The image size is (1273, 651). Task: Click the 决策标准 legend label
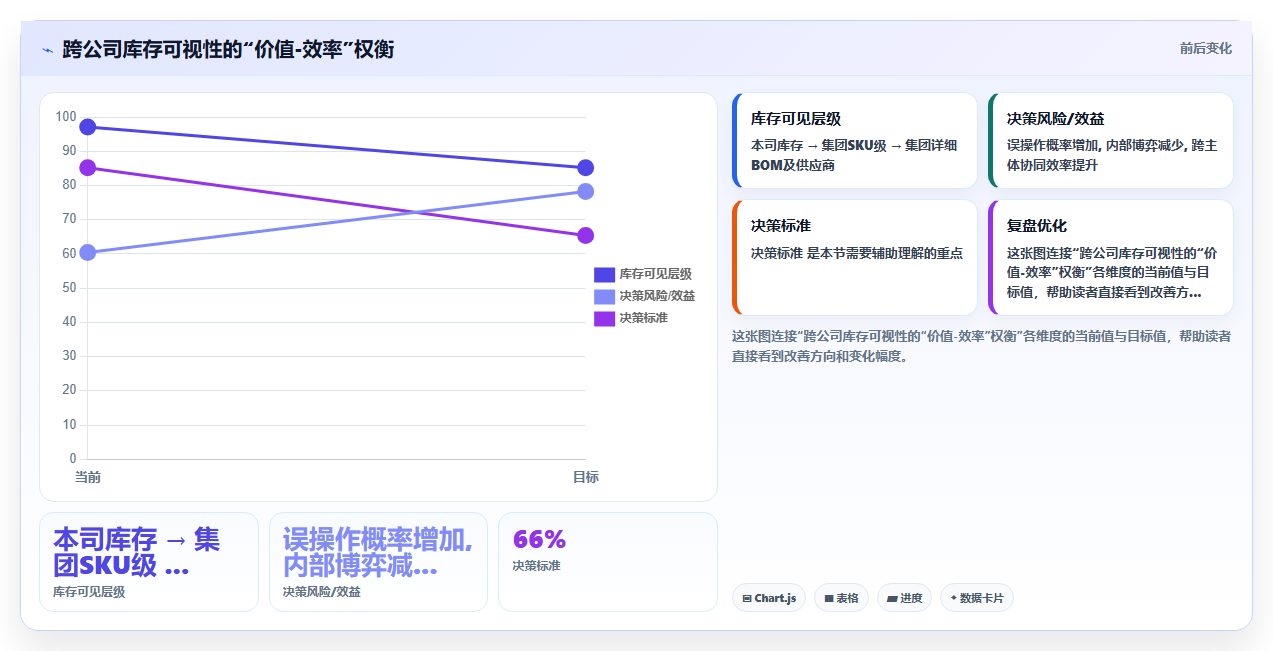point(644,318)
